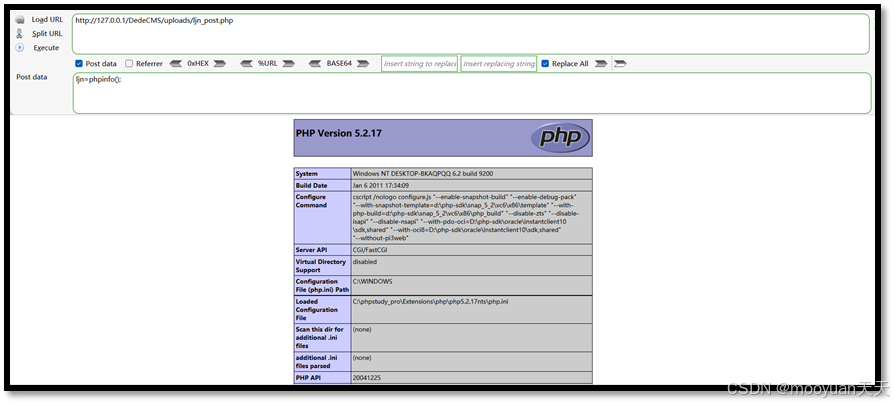
Task: Click the 'PHP Version 5.2.17' heading
Action: 339,134
